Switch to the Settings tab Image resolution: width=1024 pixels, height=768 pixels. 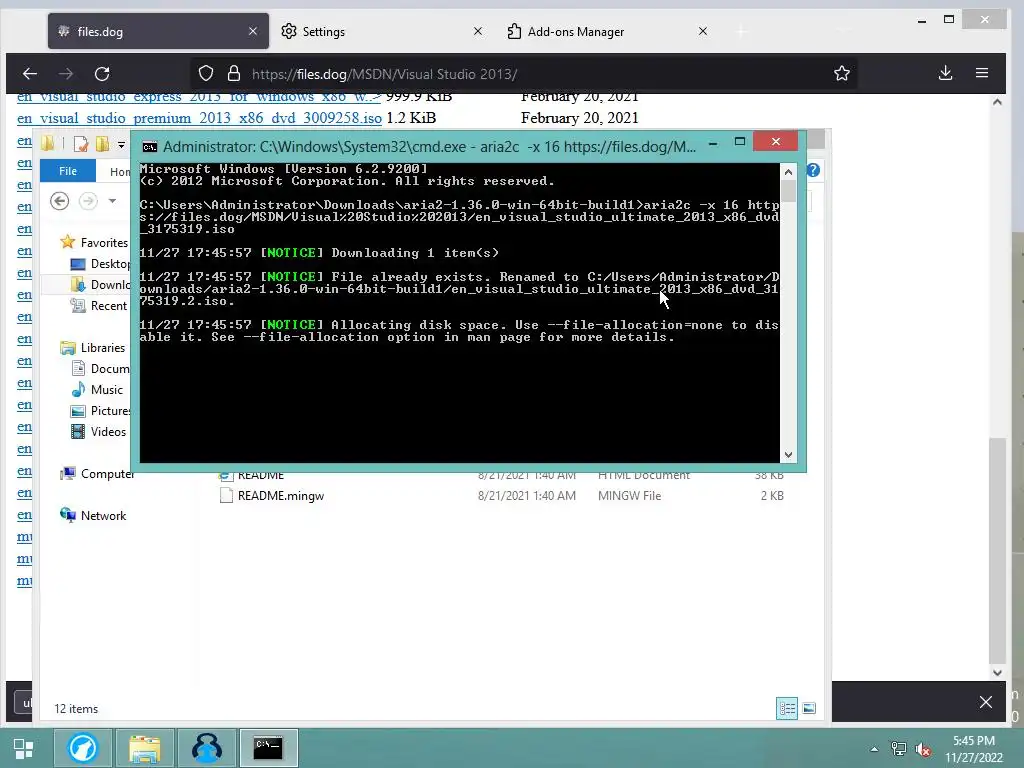pyautogui.click(x=382, y=31)
